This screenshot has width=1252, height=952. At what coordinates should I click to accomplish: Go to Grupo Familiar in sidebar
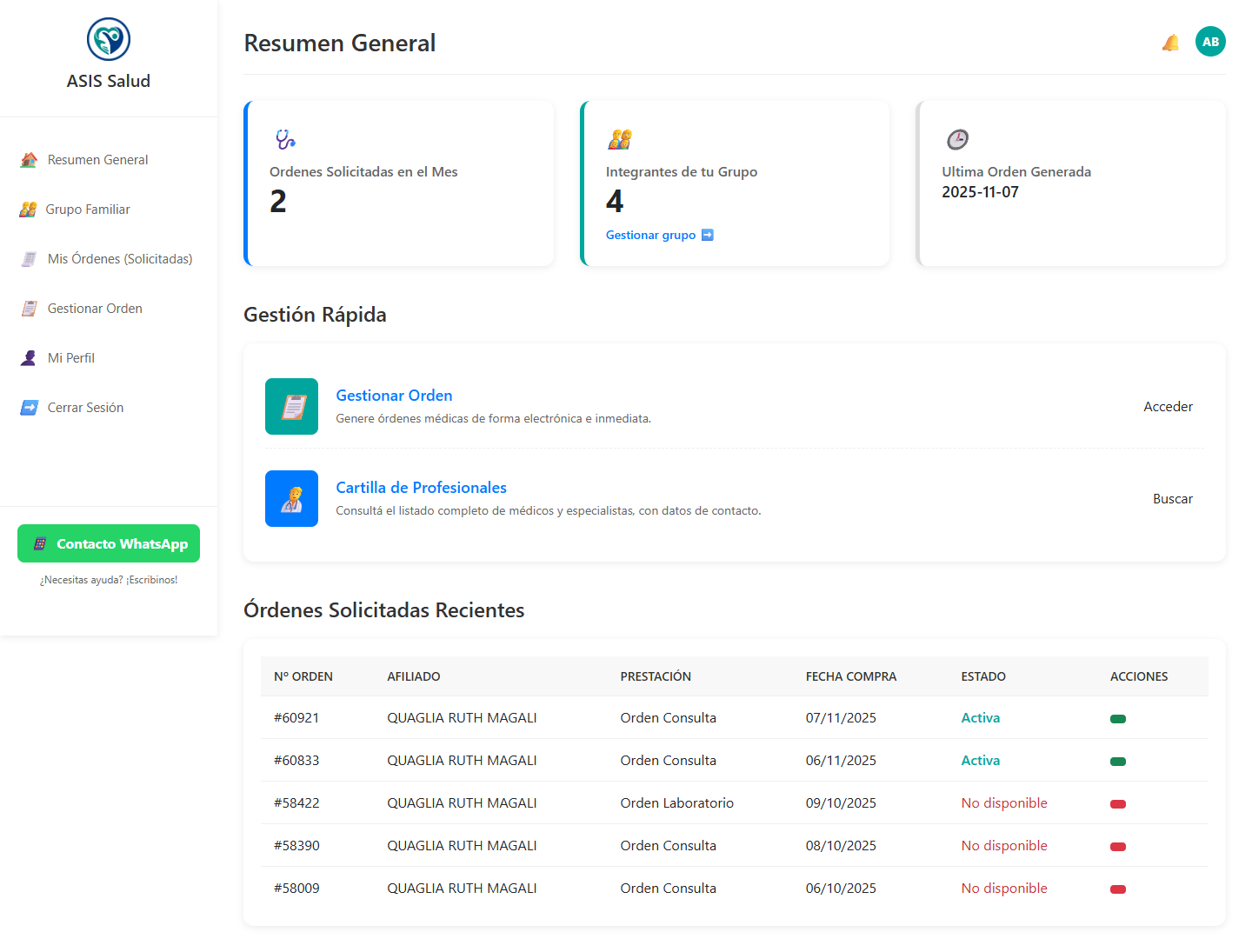click(88, 210)
